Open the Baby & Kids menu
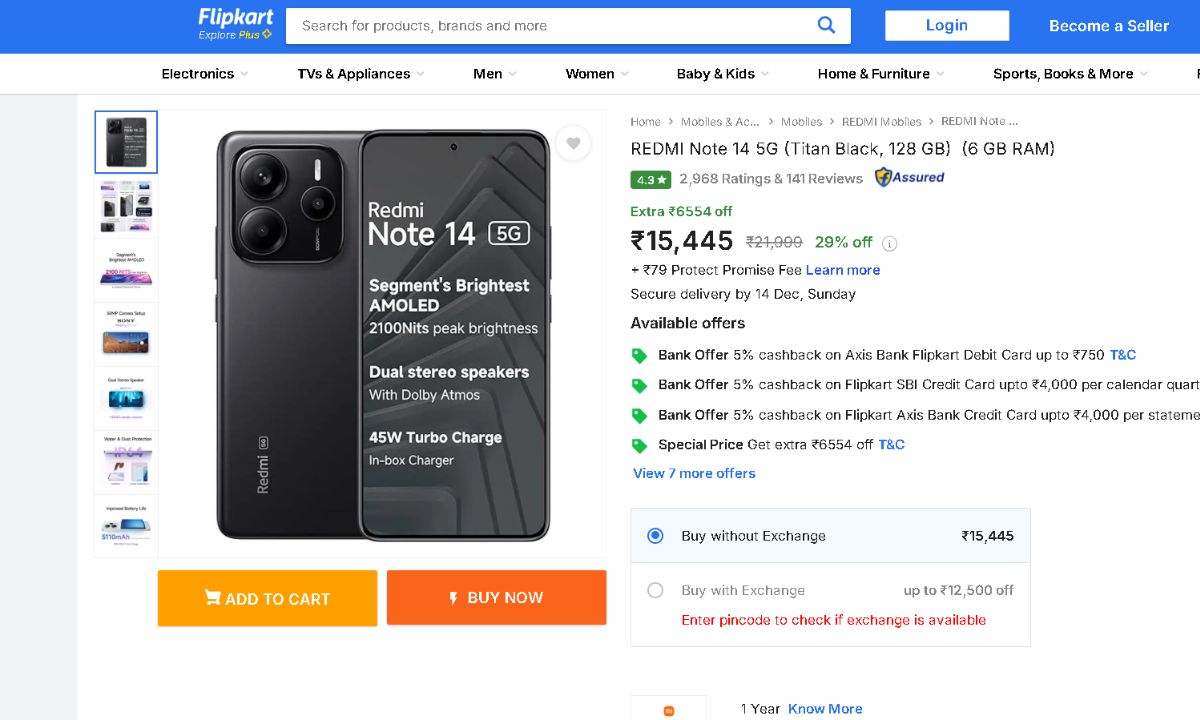This screenshot has height=720, width=1200. click(x=722, y=74)
